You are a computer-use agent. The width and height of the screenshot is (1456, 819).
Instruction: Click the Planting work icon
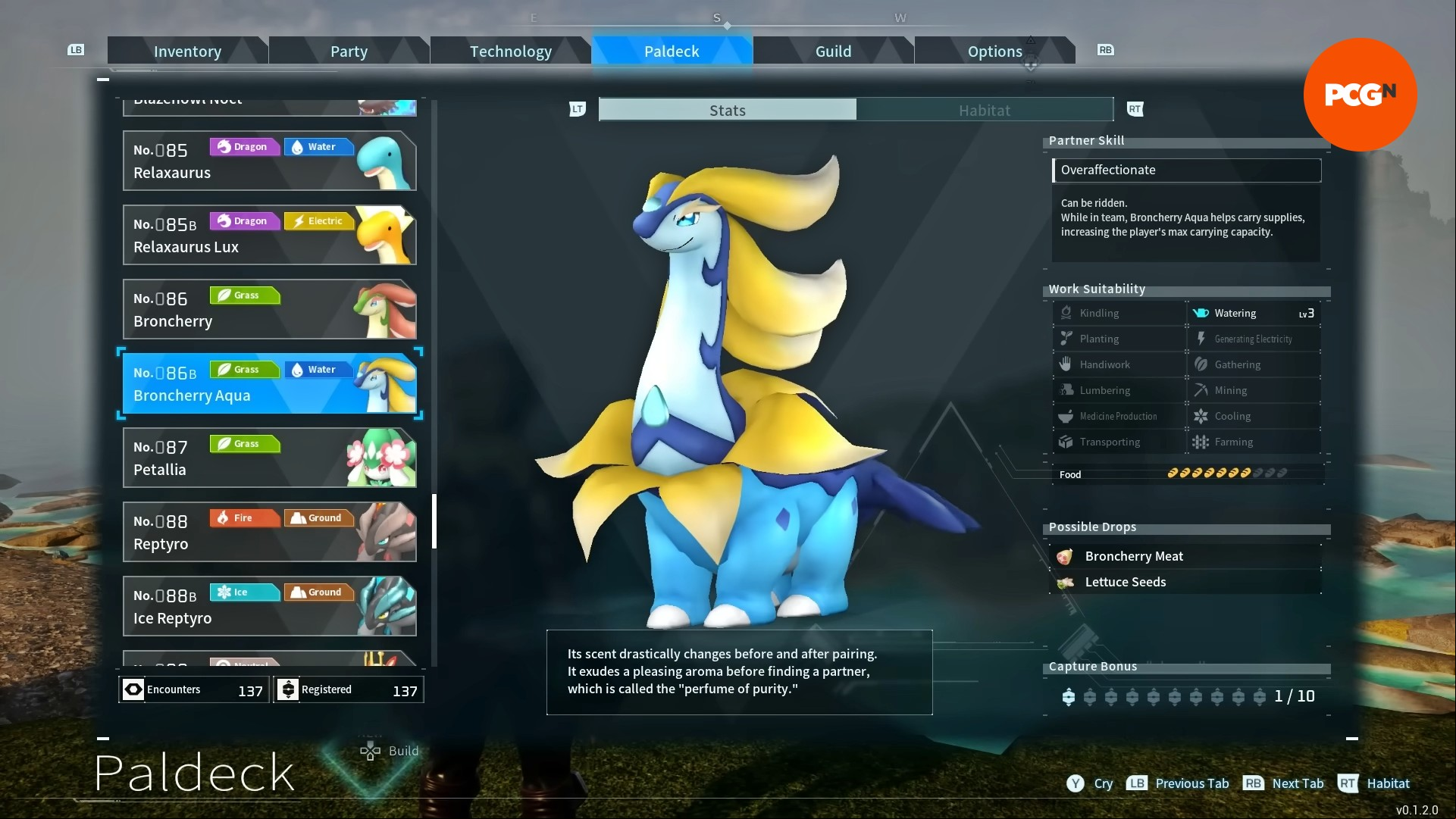[1066, 339]
